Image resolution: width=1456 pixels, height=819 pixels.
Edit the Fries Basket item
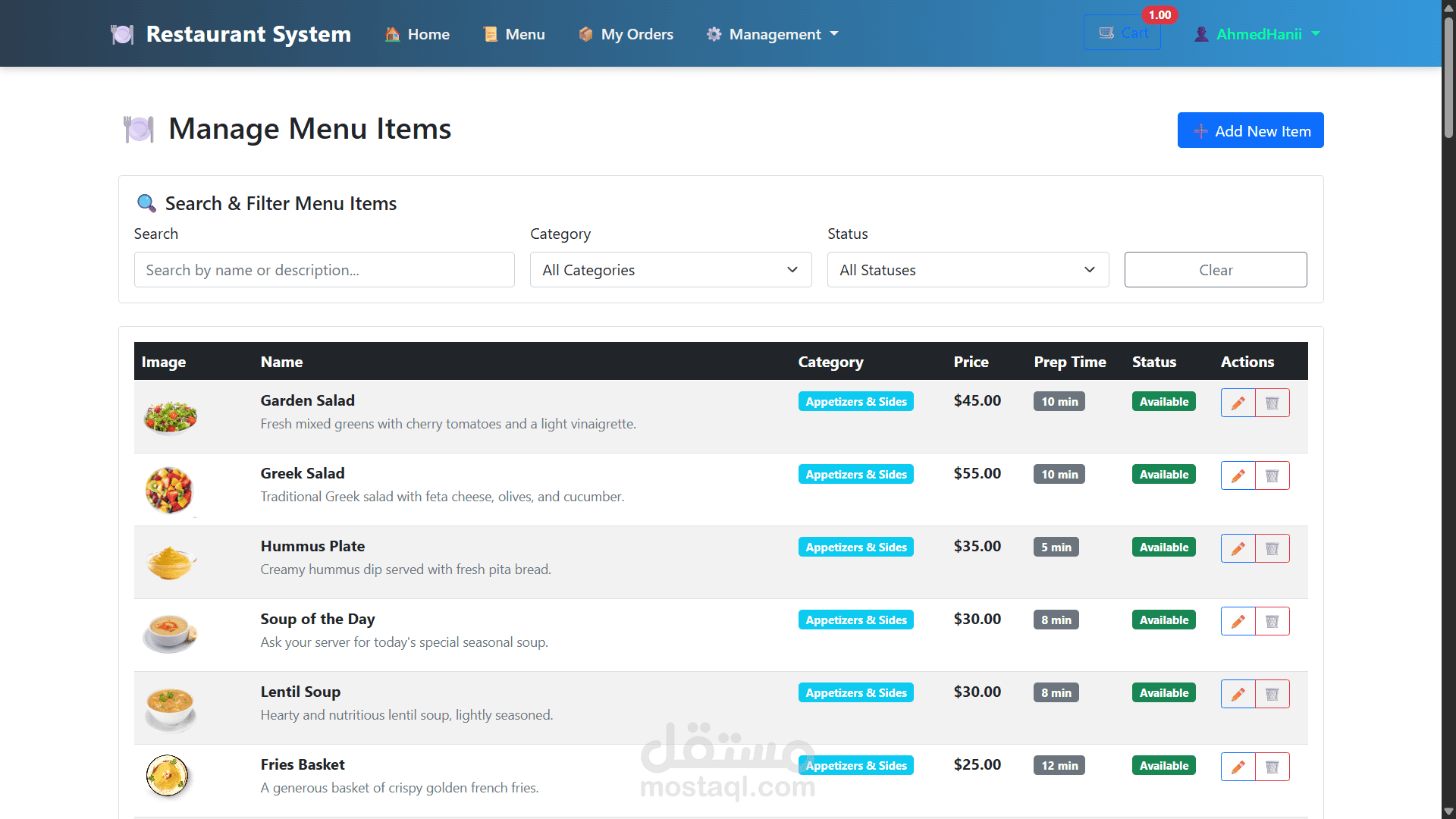click(1238, 767)
